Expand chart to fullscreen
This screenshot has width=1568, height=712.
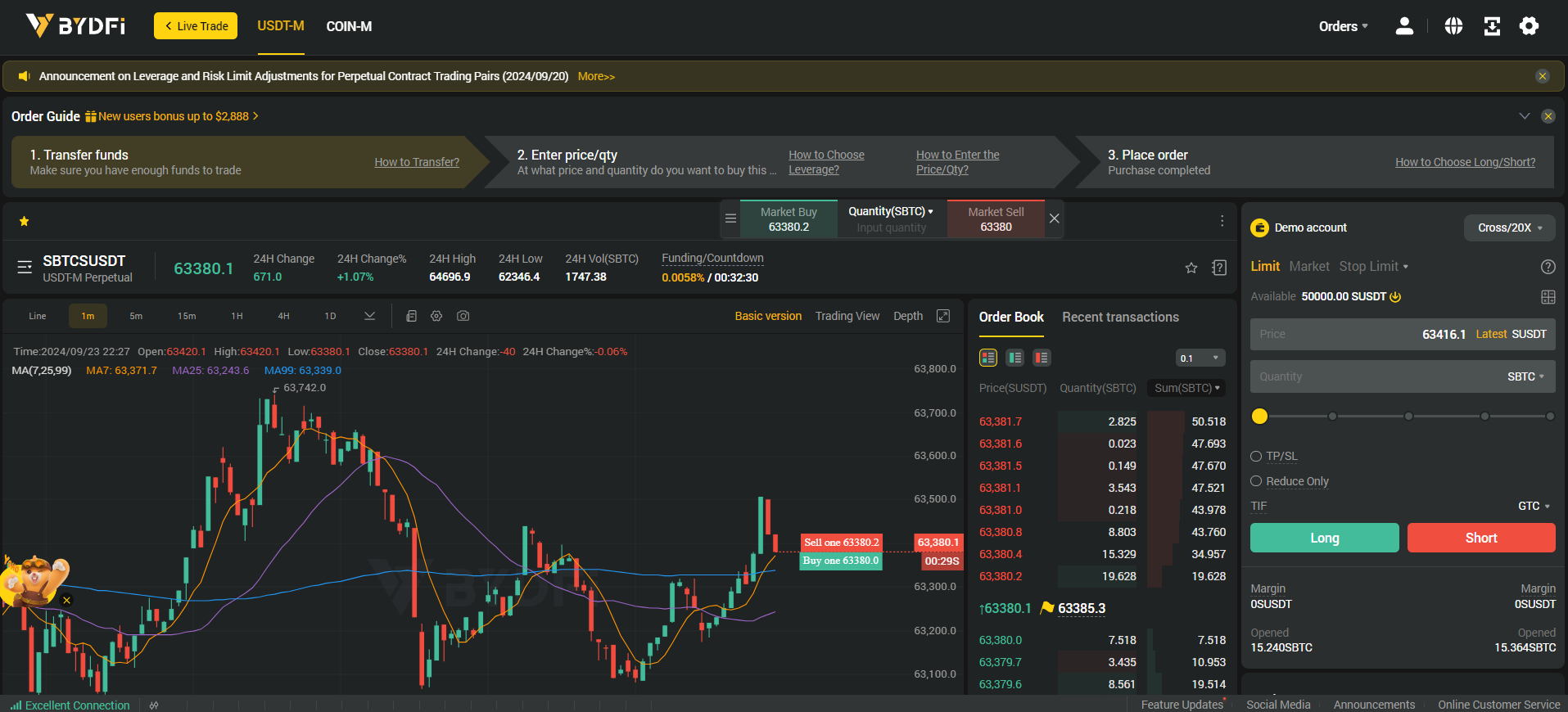943,316
